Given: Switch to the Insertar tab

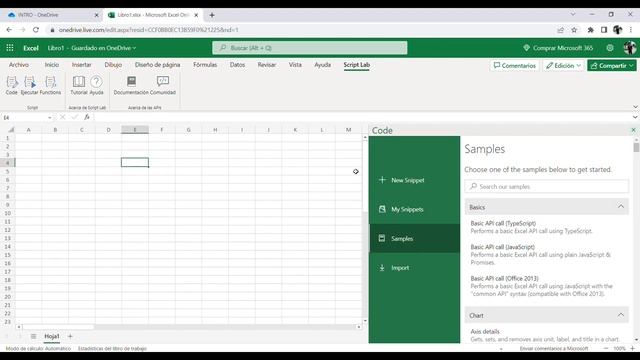Looking at the screenshot, I should [82, 64].
